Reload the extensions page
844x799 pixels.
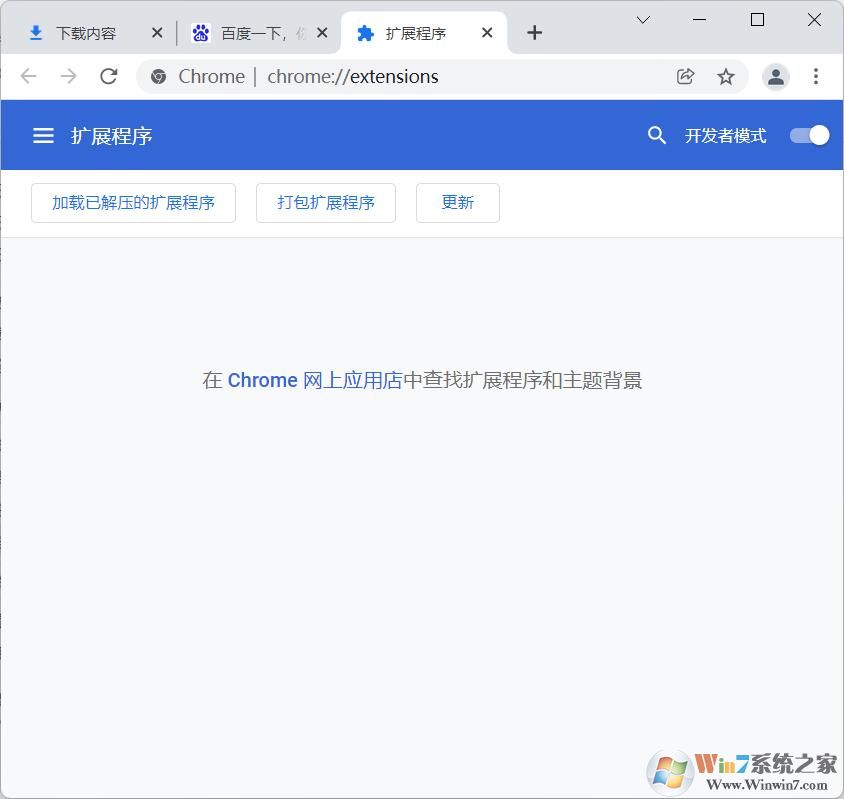coord(109,76)
